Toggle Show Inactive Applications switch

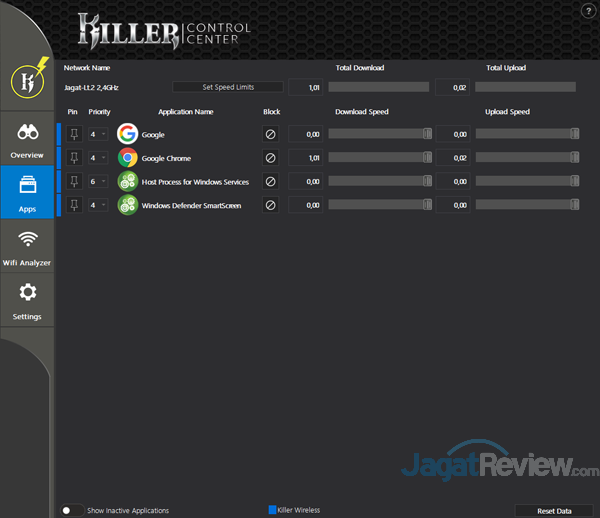[72, 510]
